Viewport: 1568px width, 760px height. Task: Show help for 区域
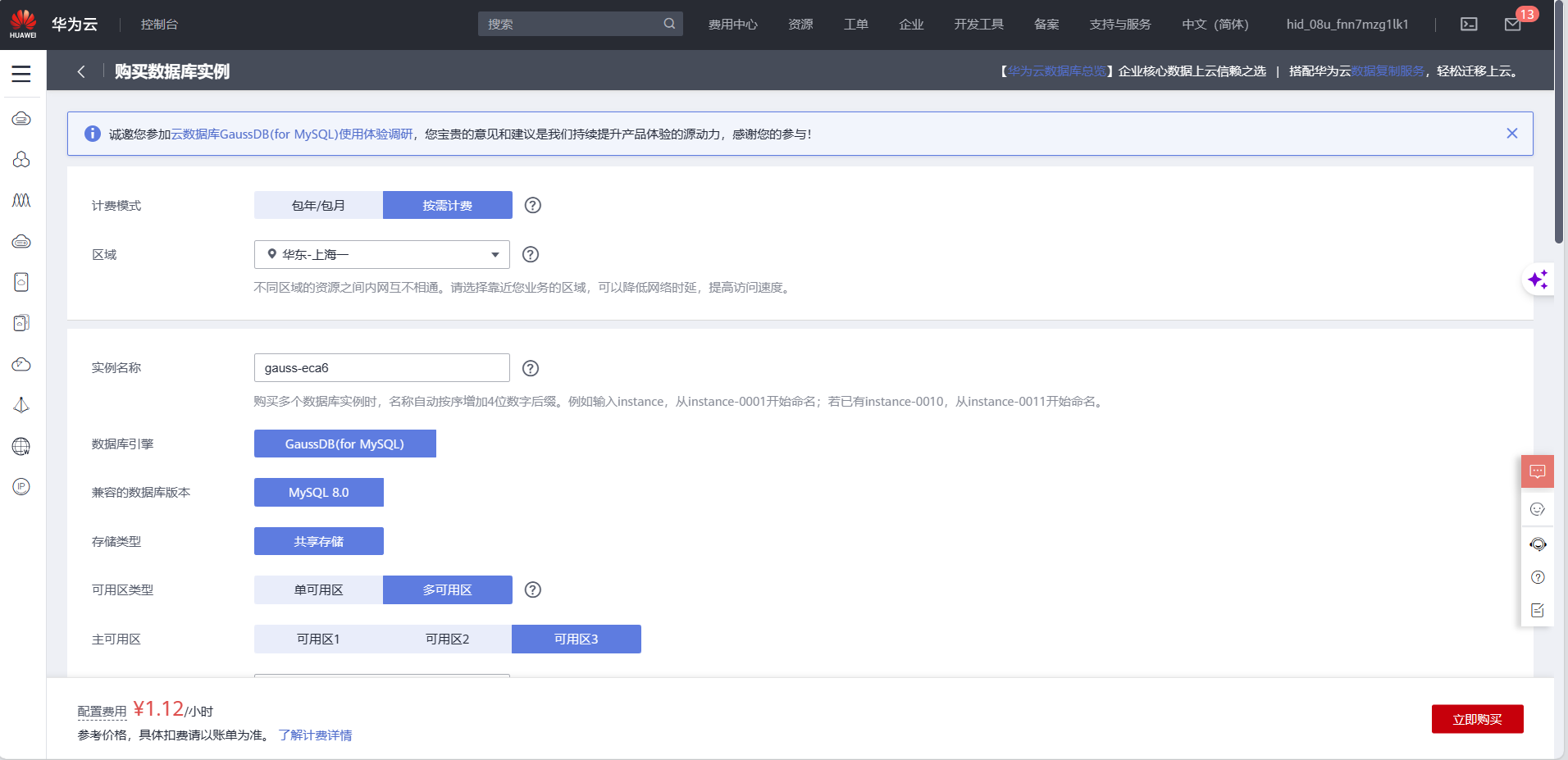[531, 254]
